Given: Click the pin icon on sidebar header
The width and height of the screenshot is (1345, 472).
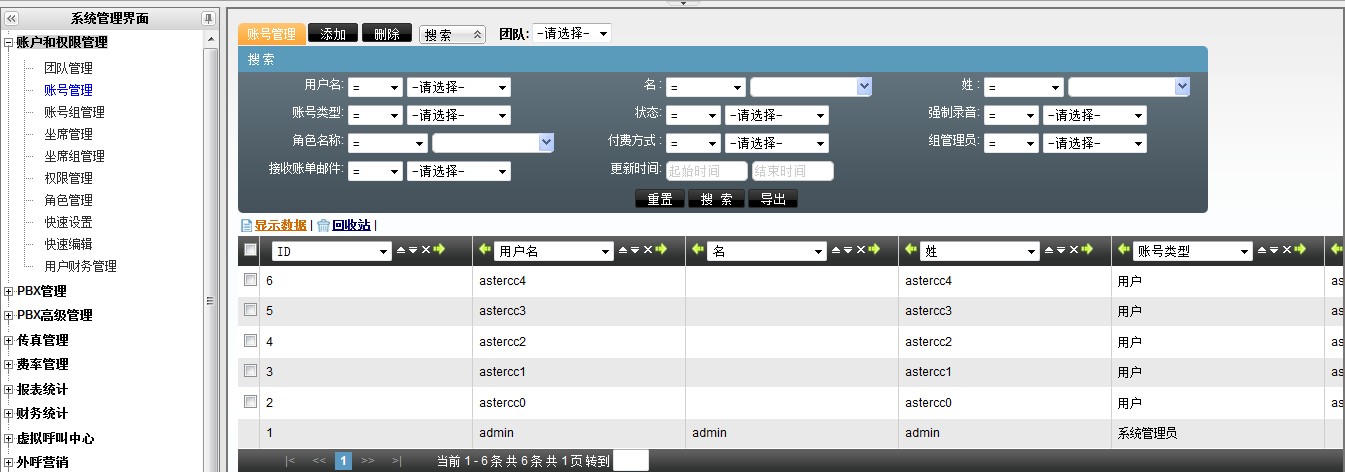Looking at the screenshot, I should [x=208, y=18].
